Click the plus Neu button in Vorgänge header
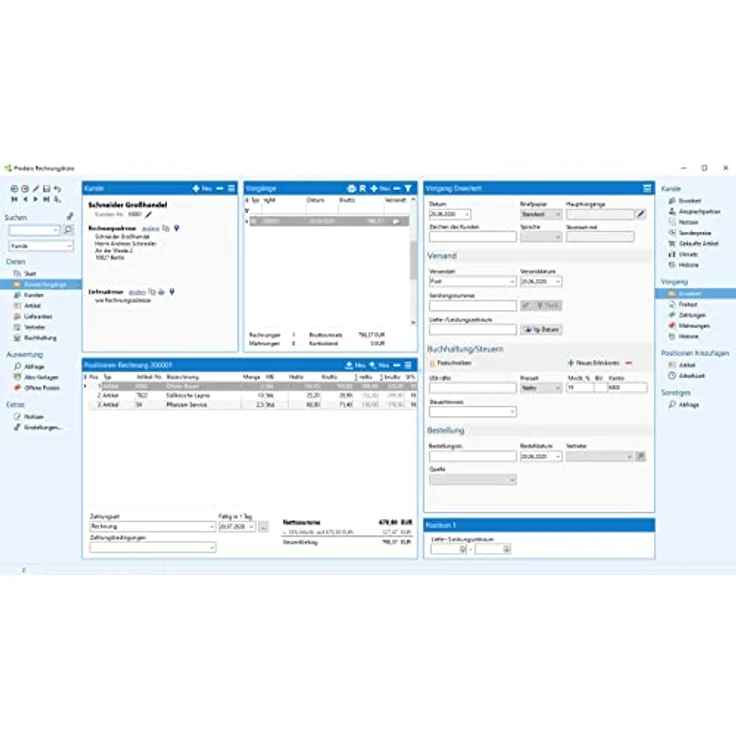 point(380,188)
